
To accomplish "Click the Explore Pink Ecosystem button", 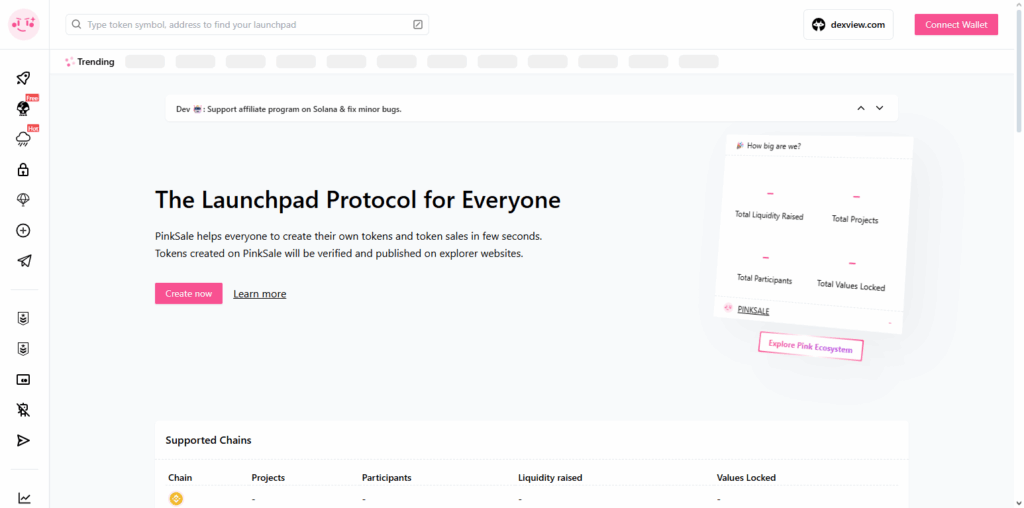I will pyautogui.click(x=811, y=347).
